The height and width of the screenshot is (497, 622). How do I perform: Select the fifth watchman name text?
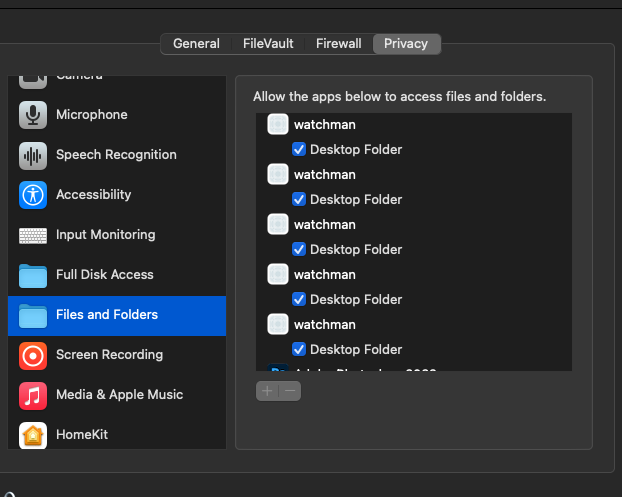click(x=324, y=324)
